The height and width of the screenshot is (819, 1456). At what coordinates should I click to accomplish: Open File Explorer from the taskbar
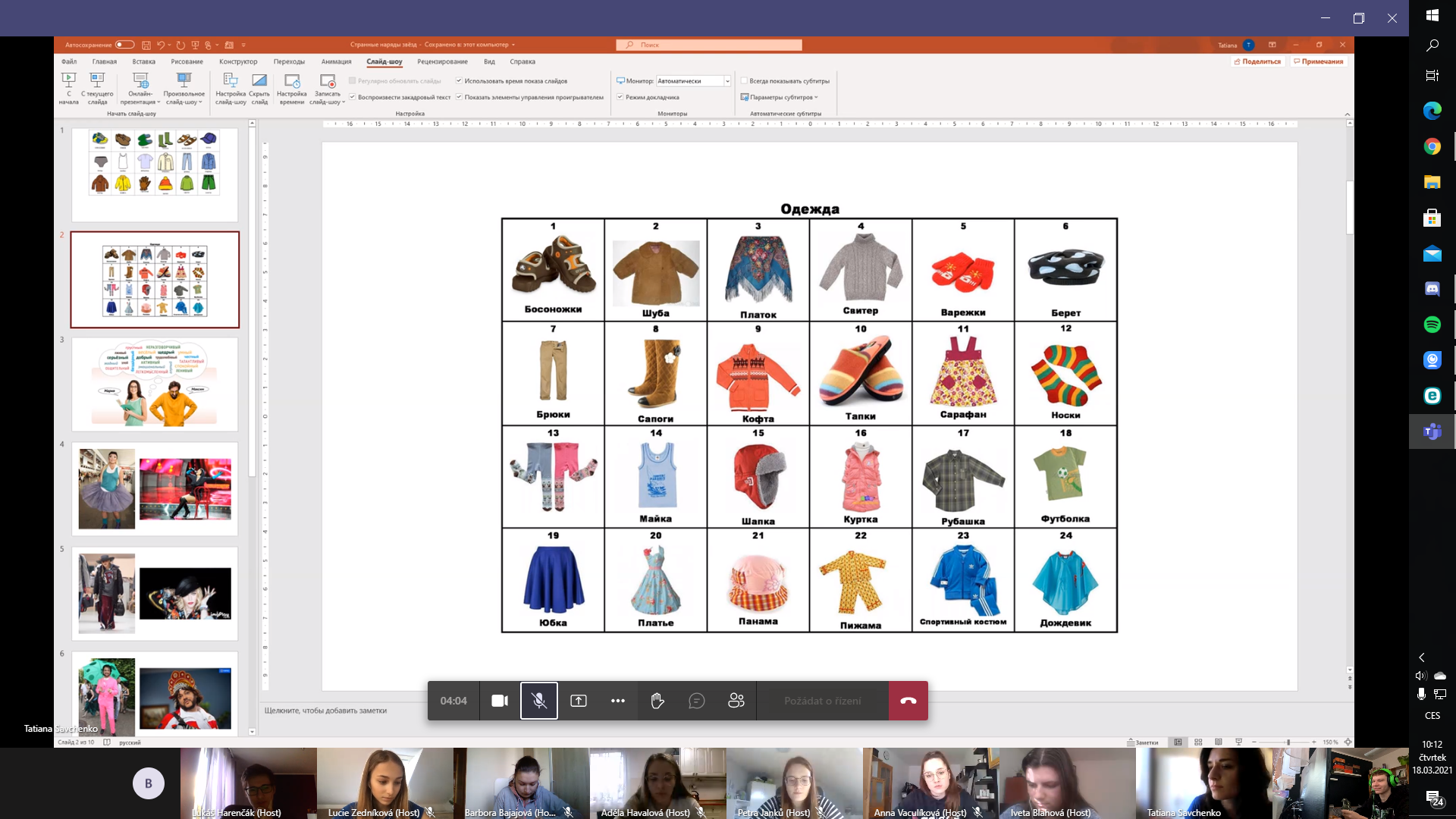(1432, 182)
